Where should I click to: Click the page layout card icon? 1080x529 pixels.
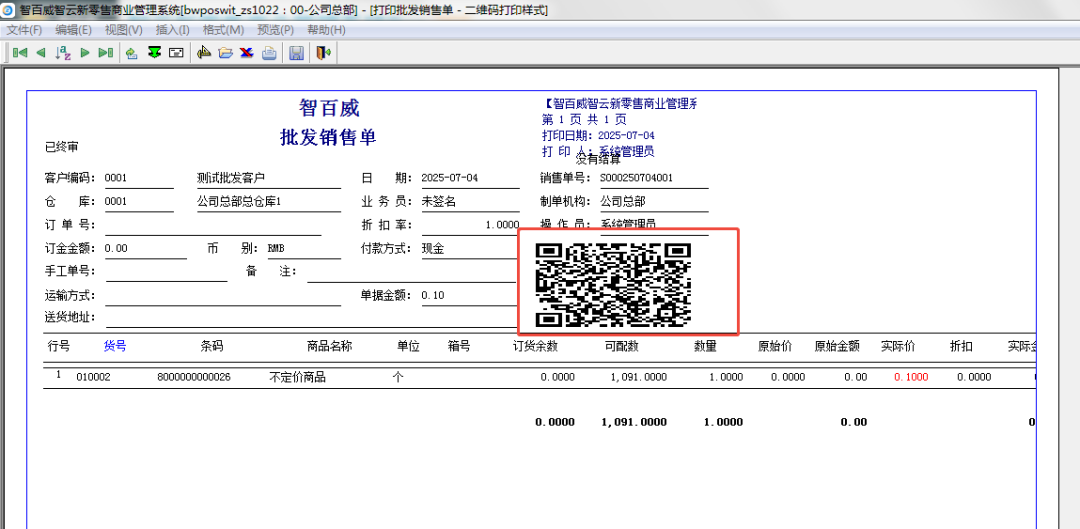coord(176,52)
